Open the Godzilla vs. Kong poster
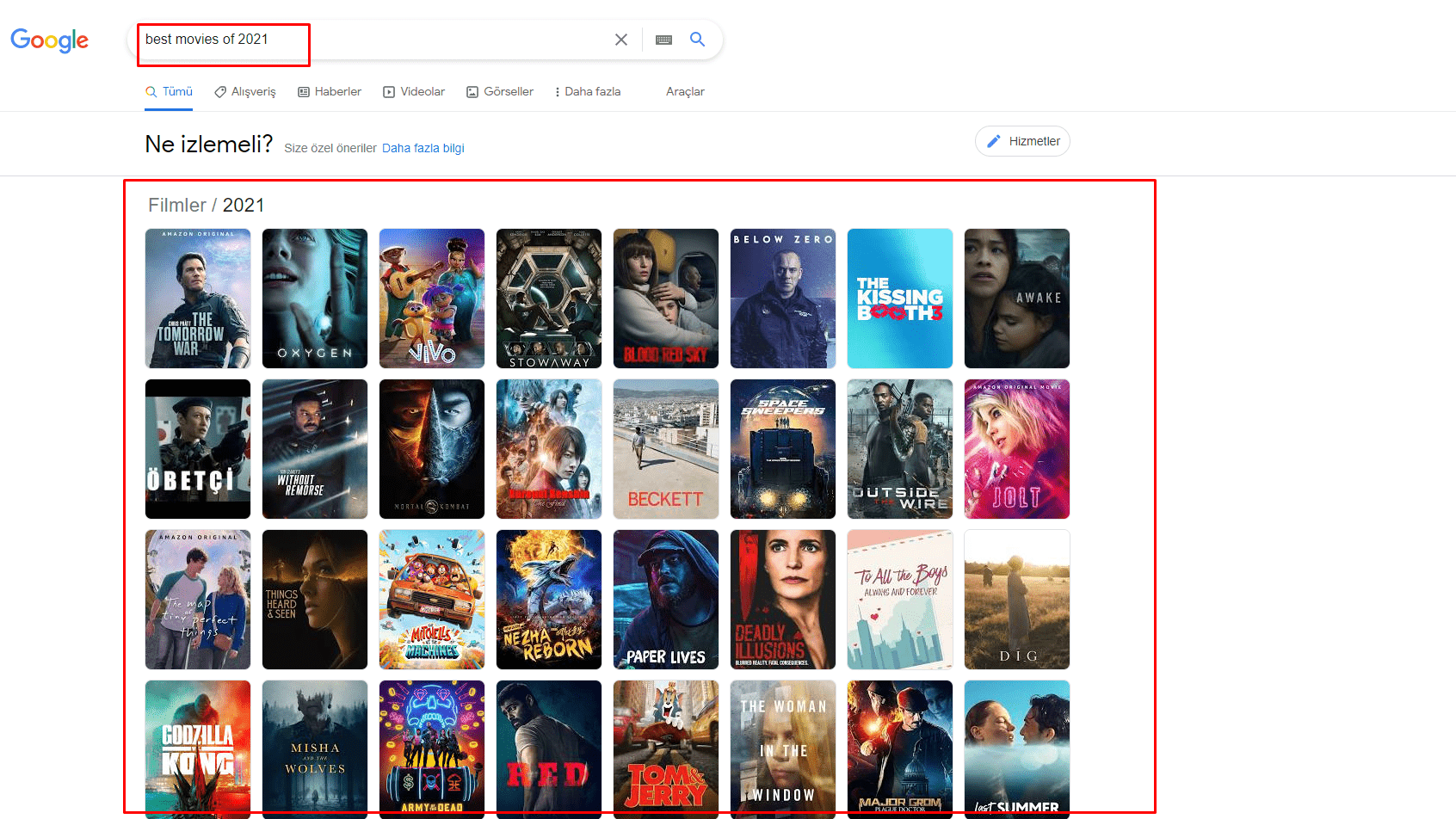Image resolution: width=1456 pixels, height=819 pixels. tap(198, 749)
